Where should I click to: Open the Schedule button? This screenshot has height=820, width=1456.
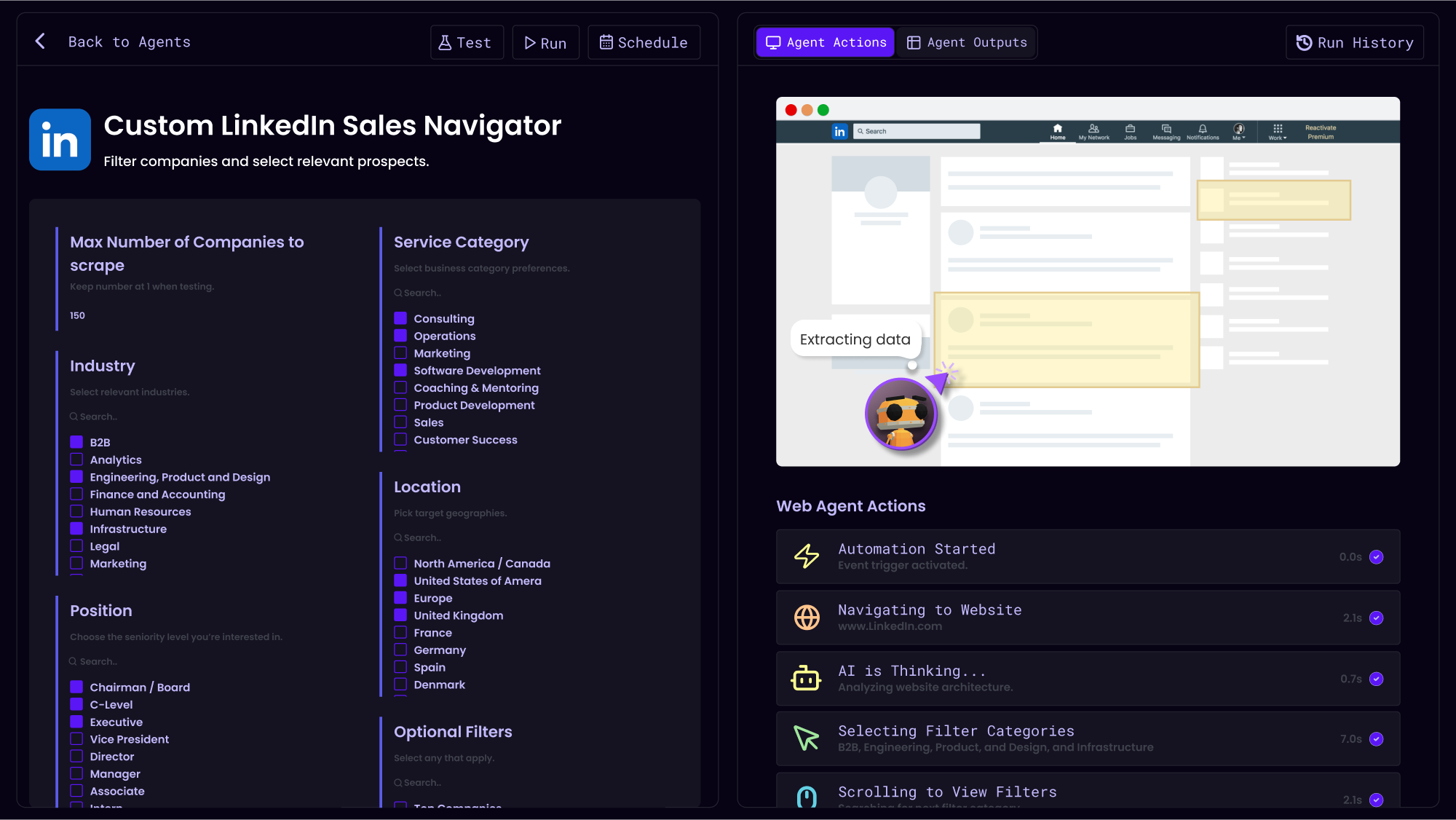click(x=644, y=42)
